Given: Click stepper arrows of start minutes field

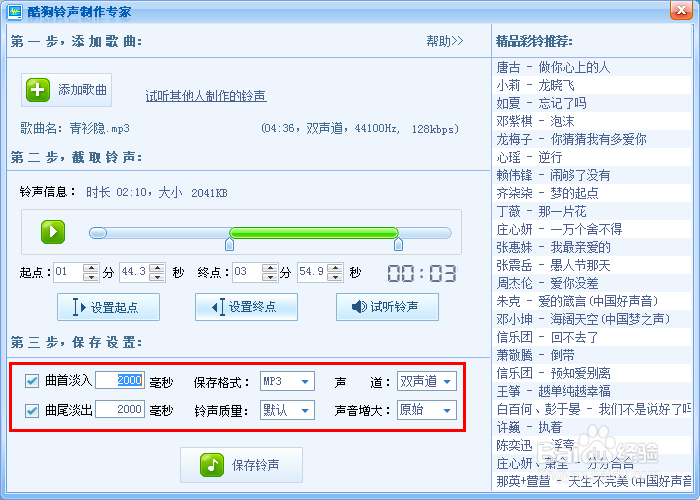Looking at the screenshot, I should pos(91,272).
